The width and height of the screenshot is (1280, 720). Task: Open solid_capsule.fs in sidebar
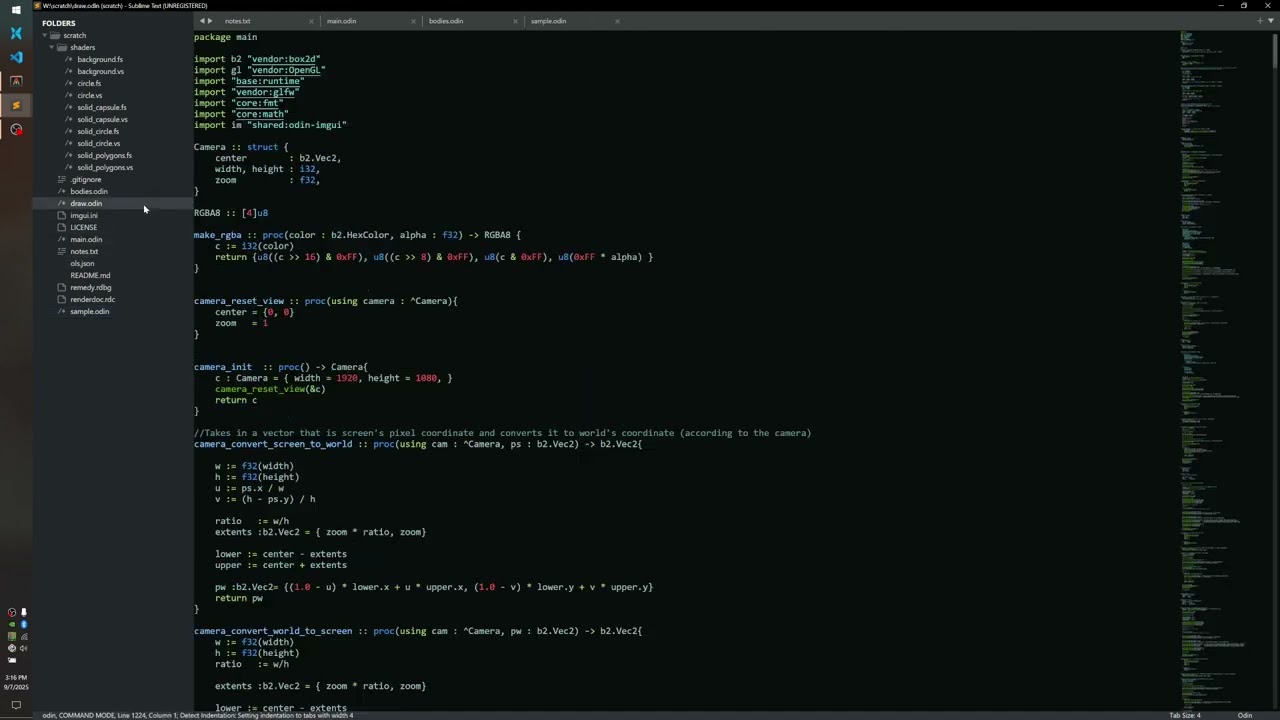click(x=101, y=107)
